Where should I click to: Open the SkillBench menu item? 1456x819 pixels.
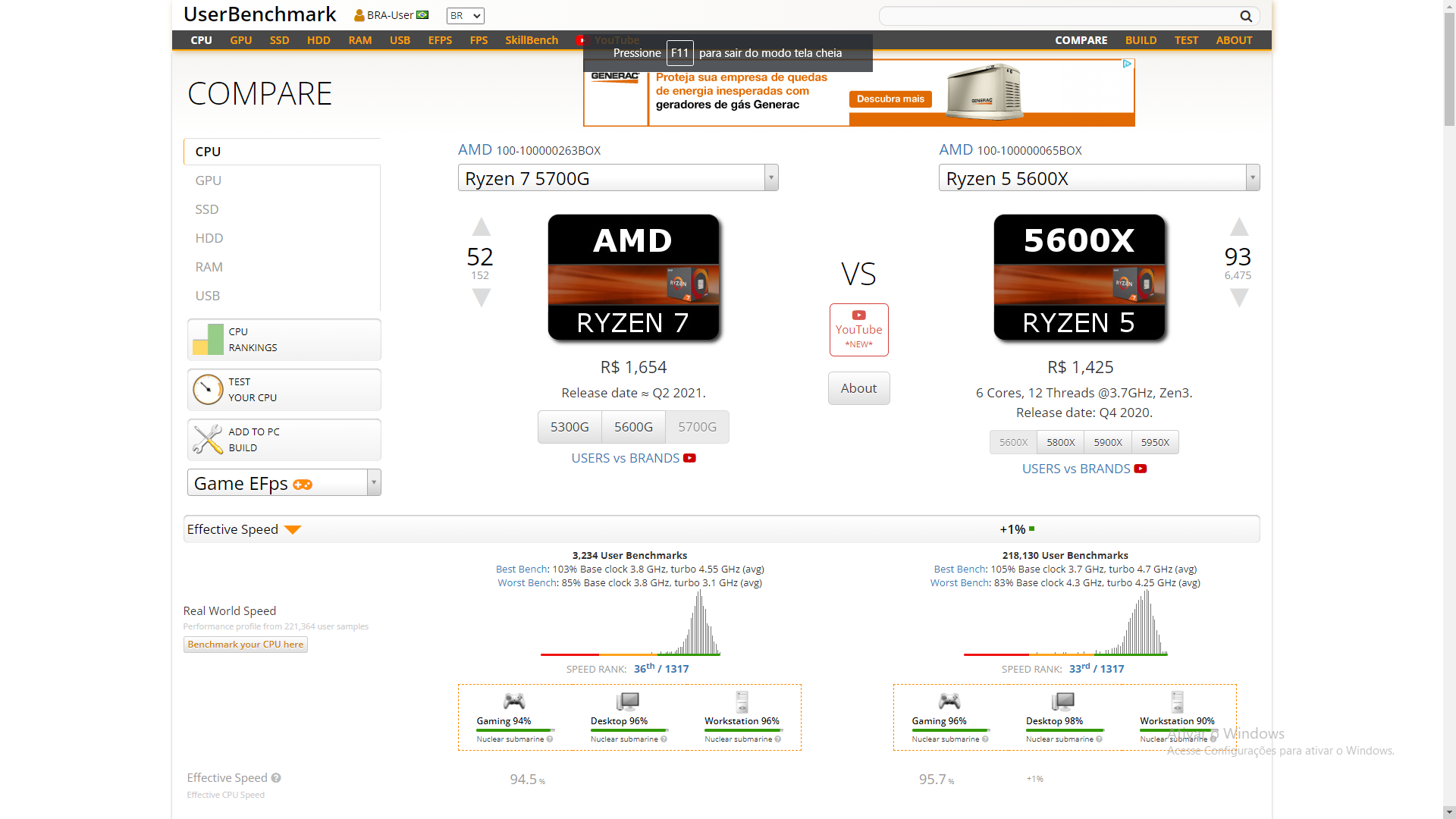coord(532,40)
